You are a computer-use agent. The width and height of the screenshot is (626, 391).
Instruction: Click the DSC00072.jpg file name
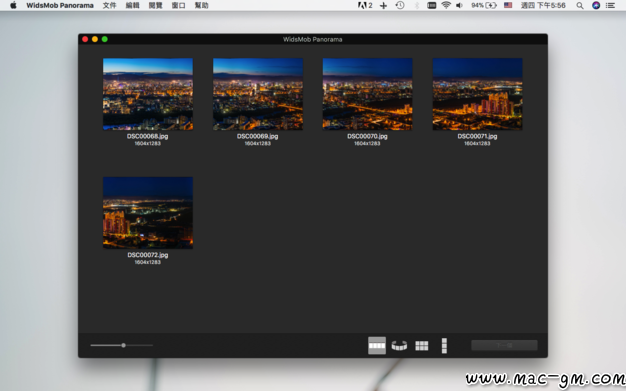click(148, 255)
